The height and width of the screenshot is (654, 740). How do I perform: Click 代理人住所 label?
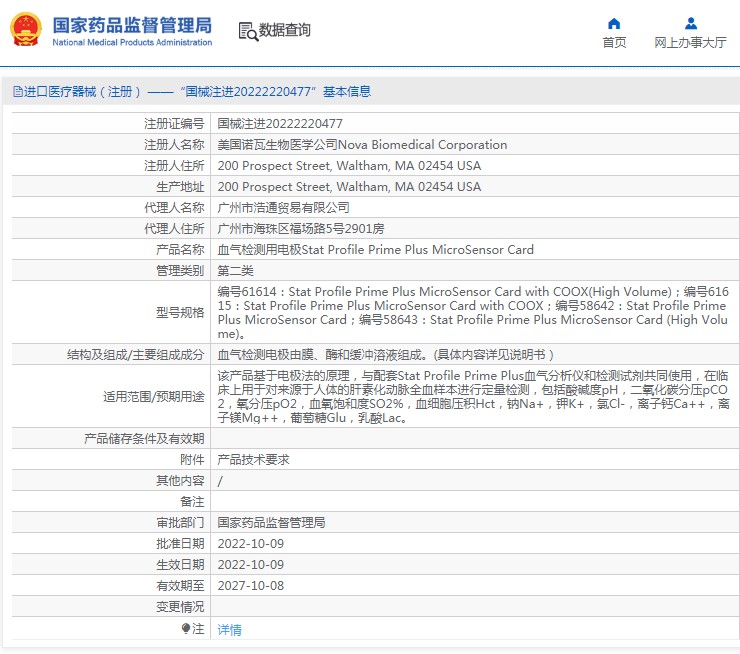pos(174,229)
